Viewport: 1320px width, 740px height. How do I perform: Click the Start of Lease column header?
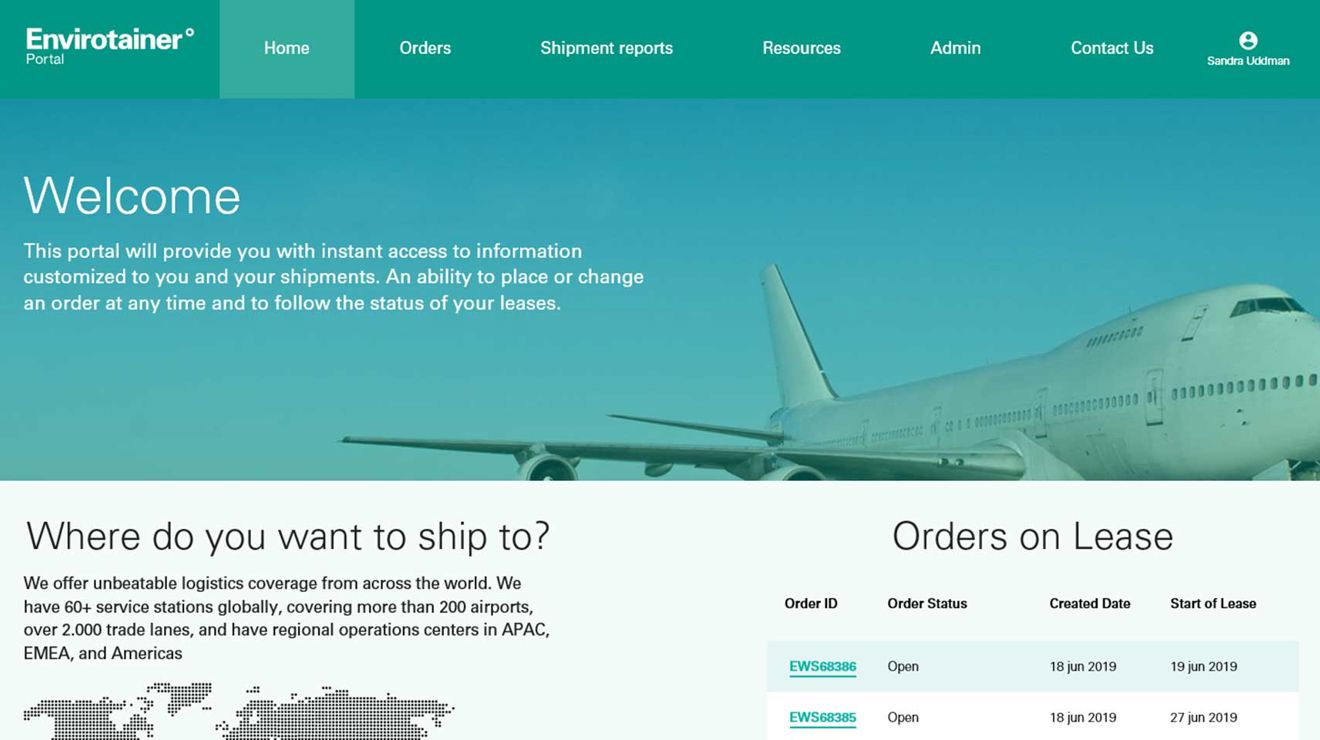click(1213, 604)
